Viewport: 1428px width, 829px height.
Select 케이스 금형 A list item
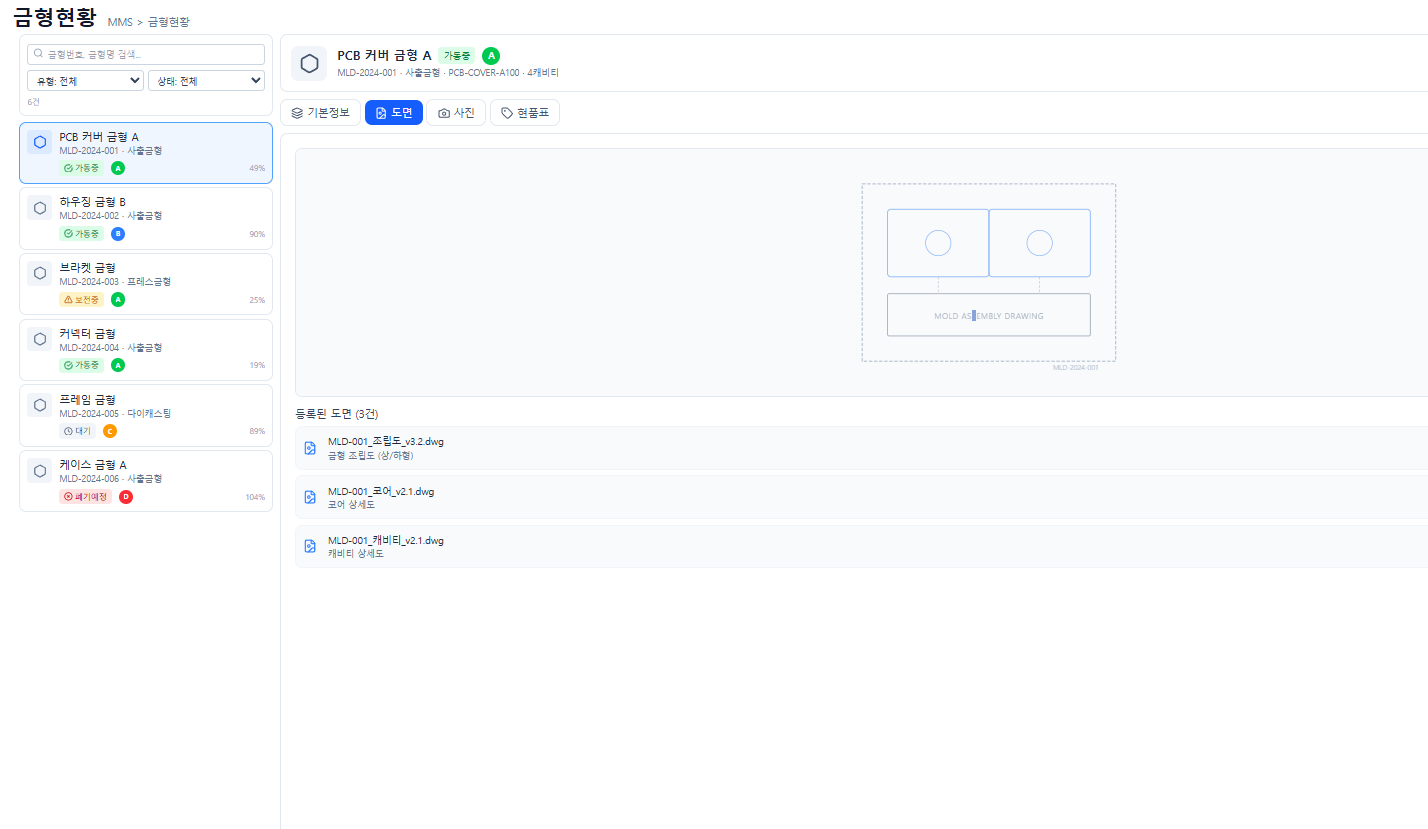coord(146,481)
